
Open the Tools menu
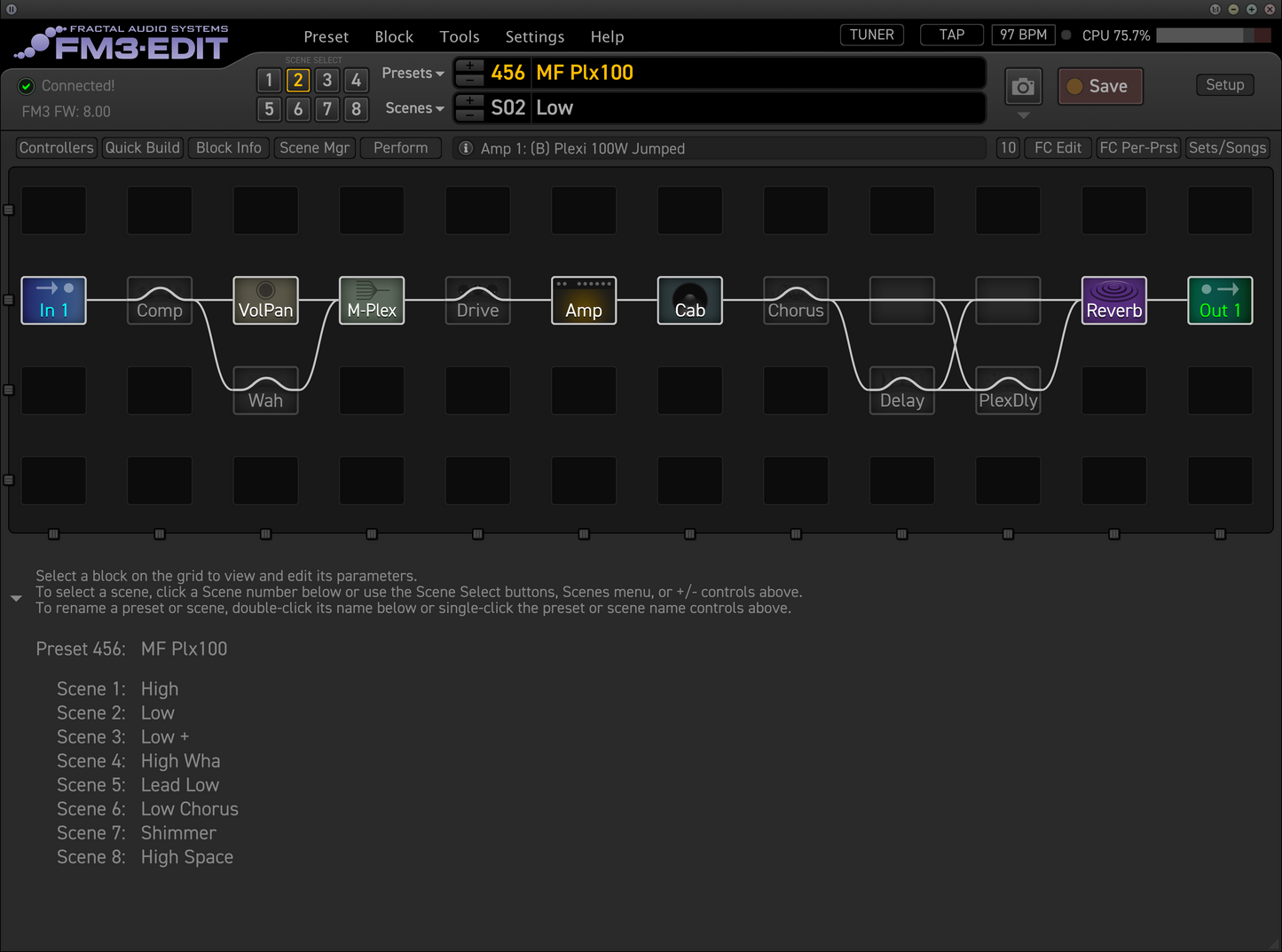pos(460,36)
